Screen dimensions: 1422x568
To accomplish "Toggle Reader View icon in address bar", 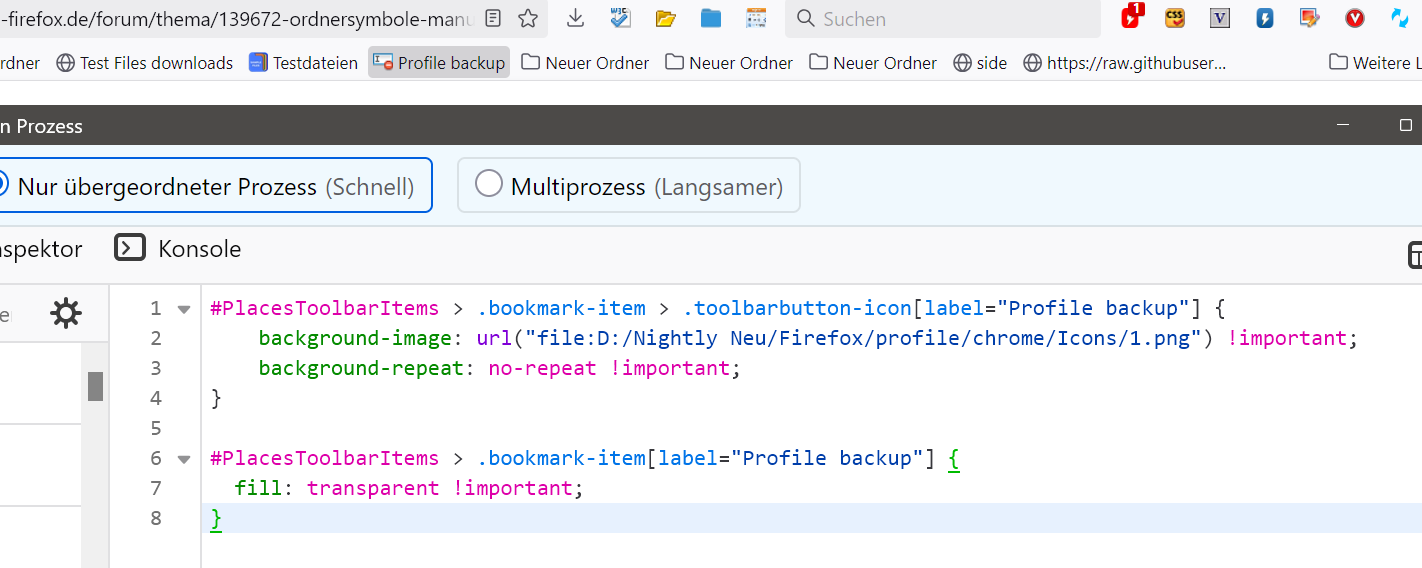I will pos(493,18).
